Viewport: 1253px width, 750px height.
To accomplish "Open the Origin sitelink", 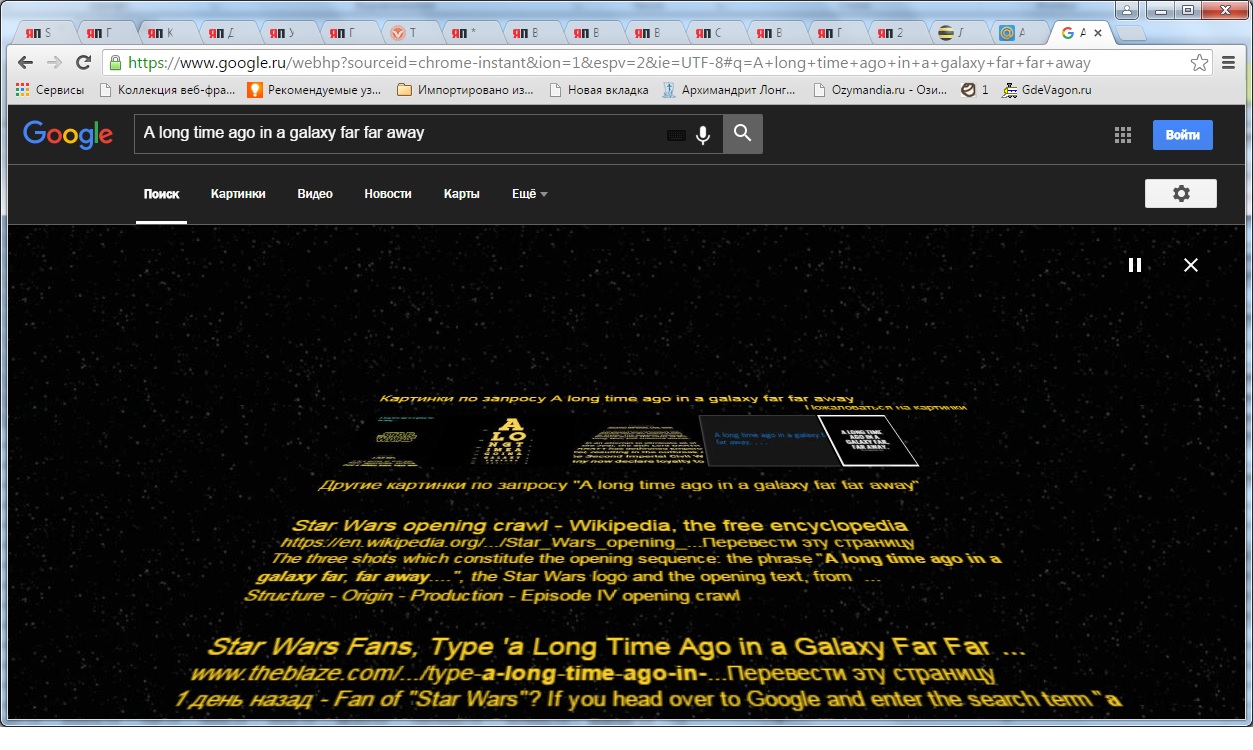I will (x=369, y=596).
